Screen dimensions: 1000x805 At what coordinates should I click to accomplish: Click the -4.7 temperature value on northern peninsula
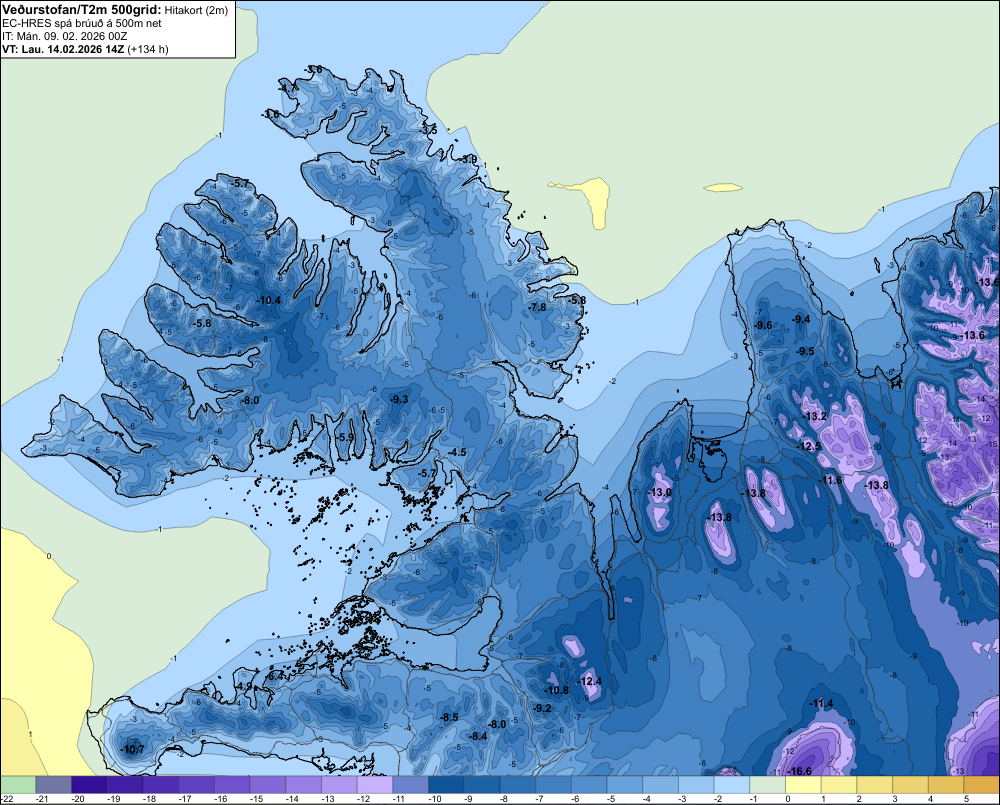pos(288,87)
